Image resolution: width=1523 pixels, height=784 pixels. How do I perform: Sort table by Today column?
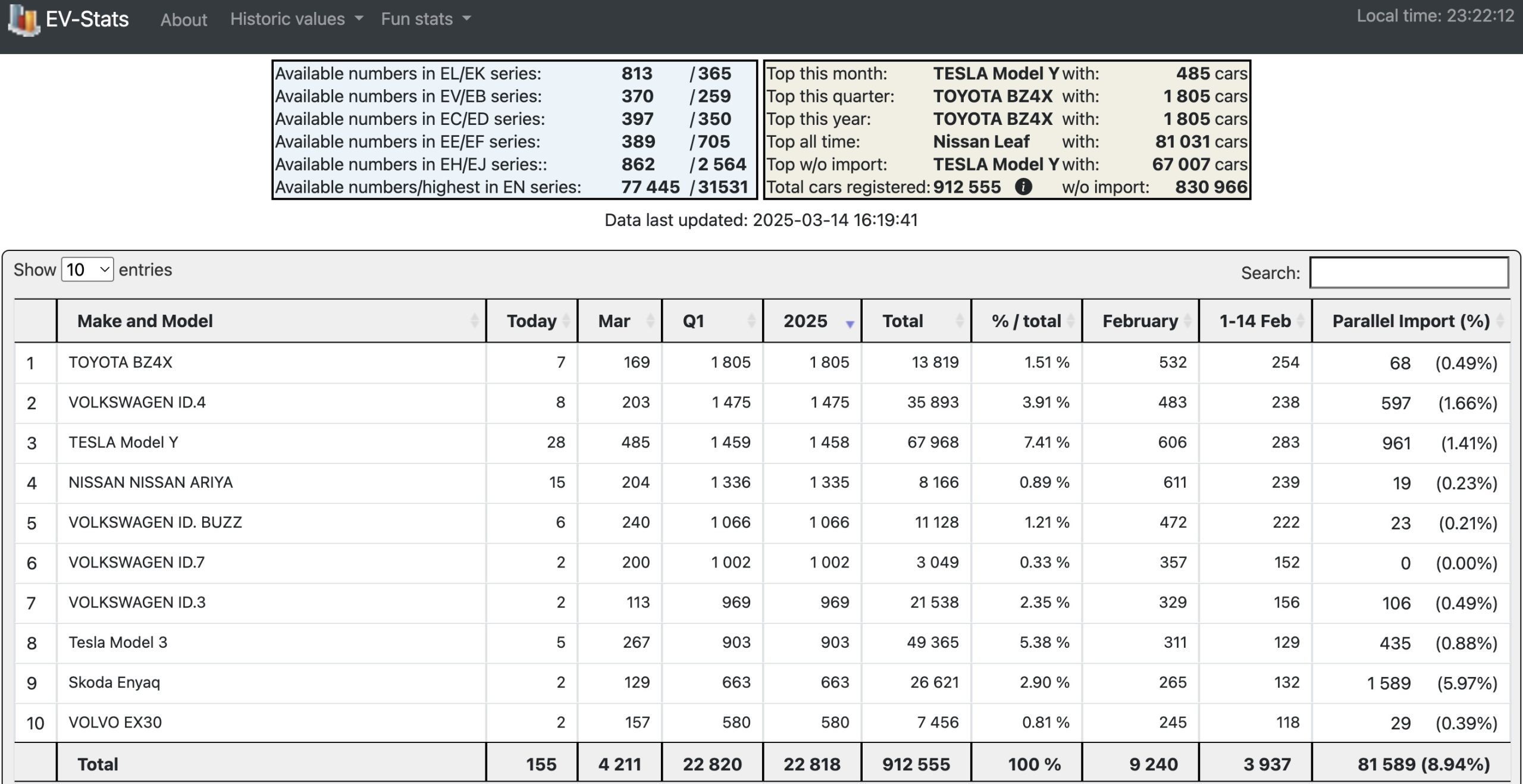pyautogui.click(x=532, y=321)
